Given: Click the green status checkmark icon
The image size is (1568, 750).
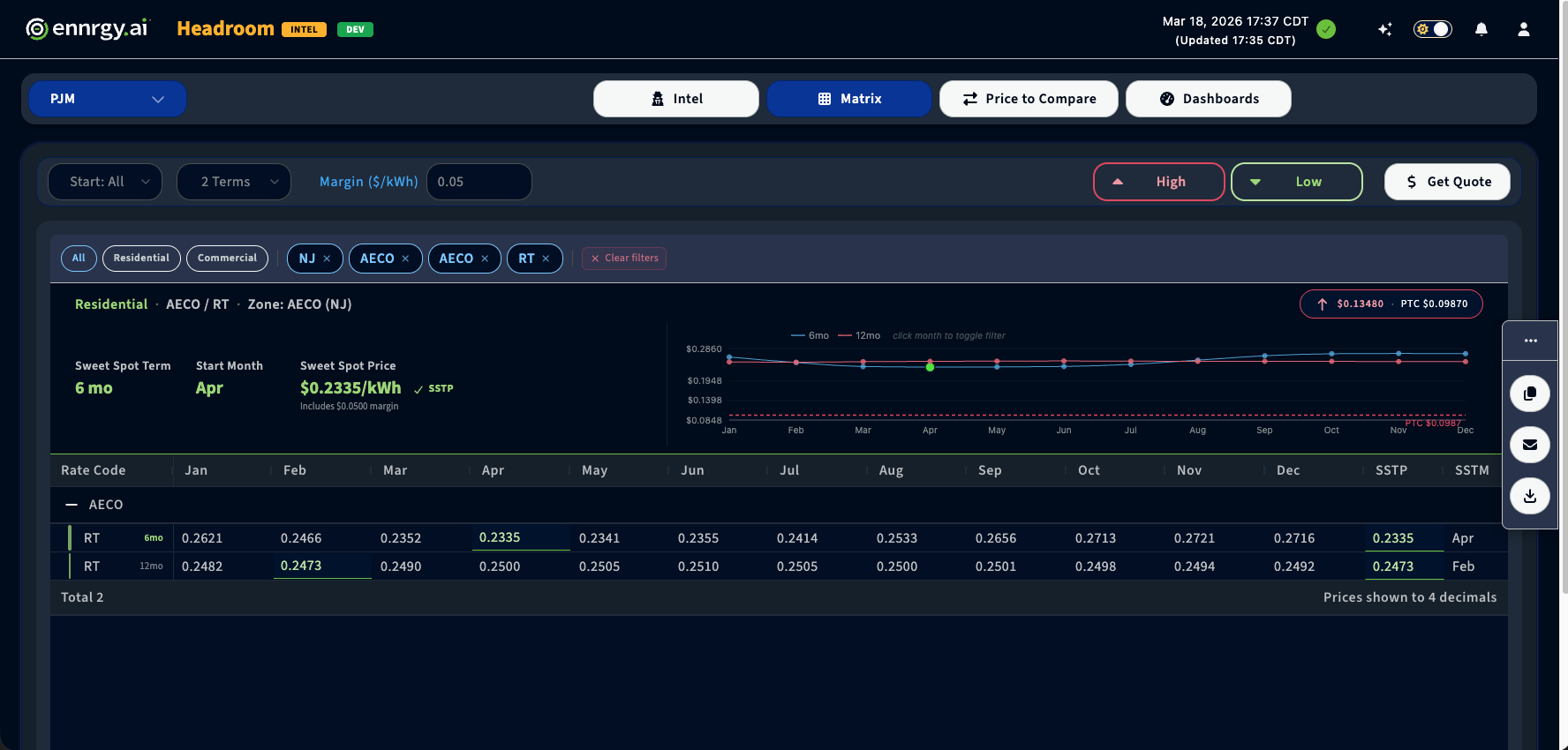Looking at the screenshot, I should pyautogui.click(x=1325, y=29).
